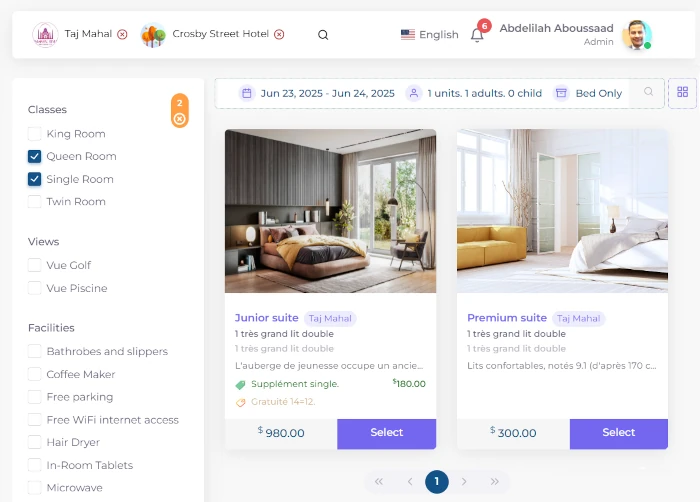The height and width of the screenshot is (502, 700).
Task: Open the English language dropdown
Action: click(x=429, y=35)
